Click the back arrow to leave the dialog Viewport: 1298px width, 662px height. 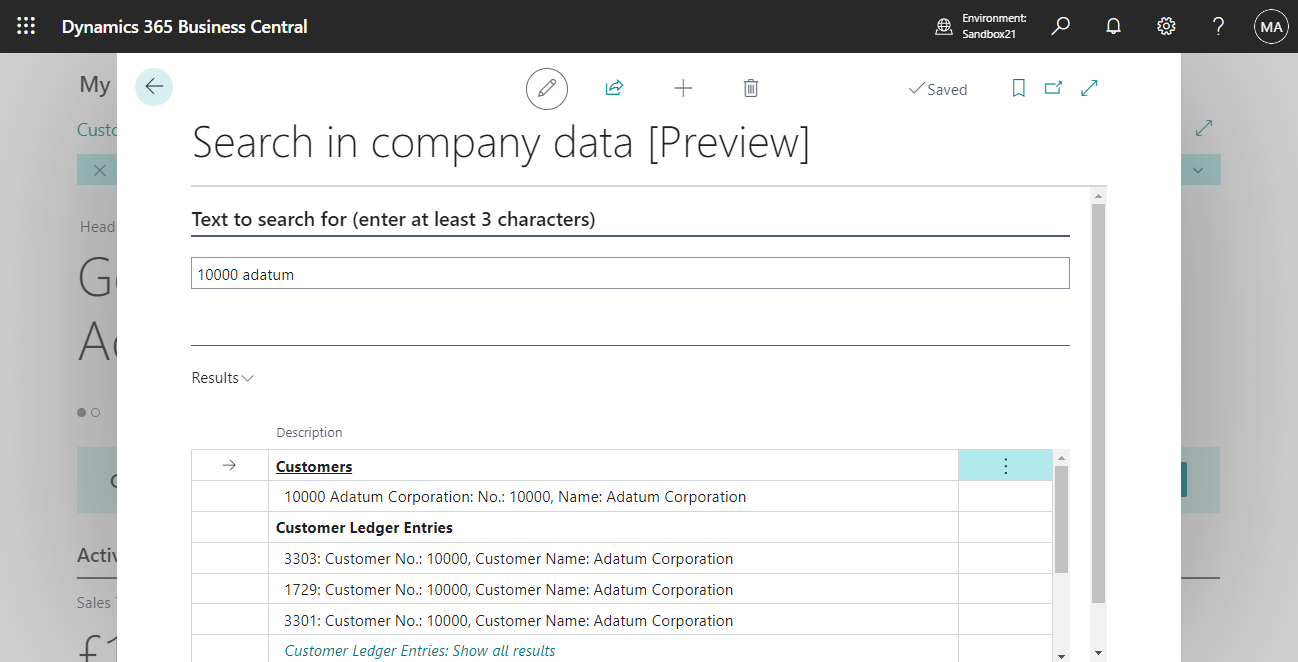(x=154, y=87)
